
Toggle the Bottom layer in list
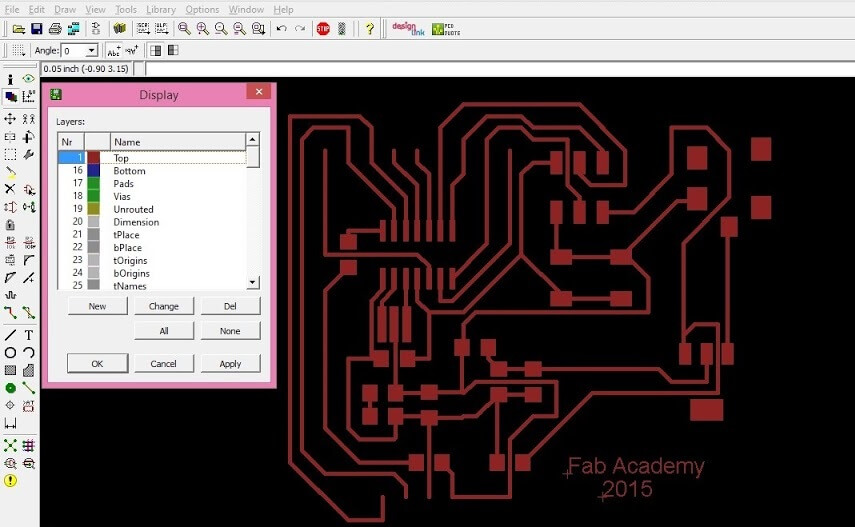152,171
